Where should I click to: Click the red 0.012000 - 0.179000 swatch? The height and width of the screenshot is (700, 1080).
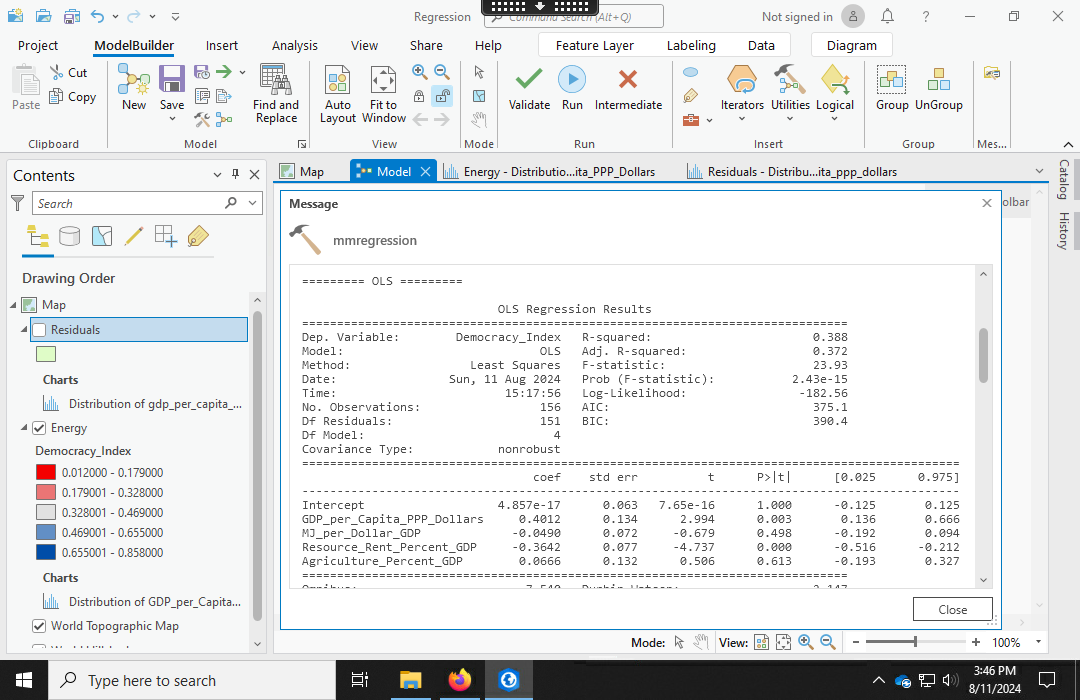(x=46, y=473)
